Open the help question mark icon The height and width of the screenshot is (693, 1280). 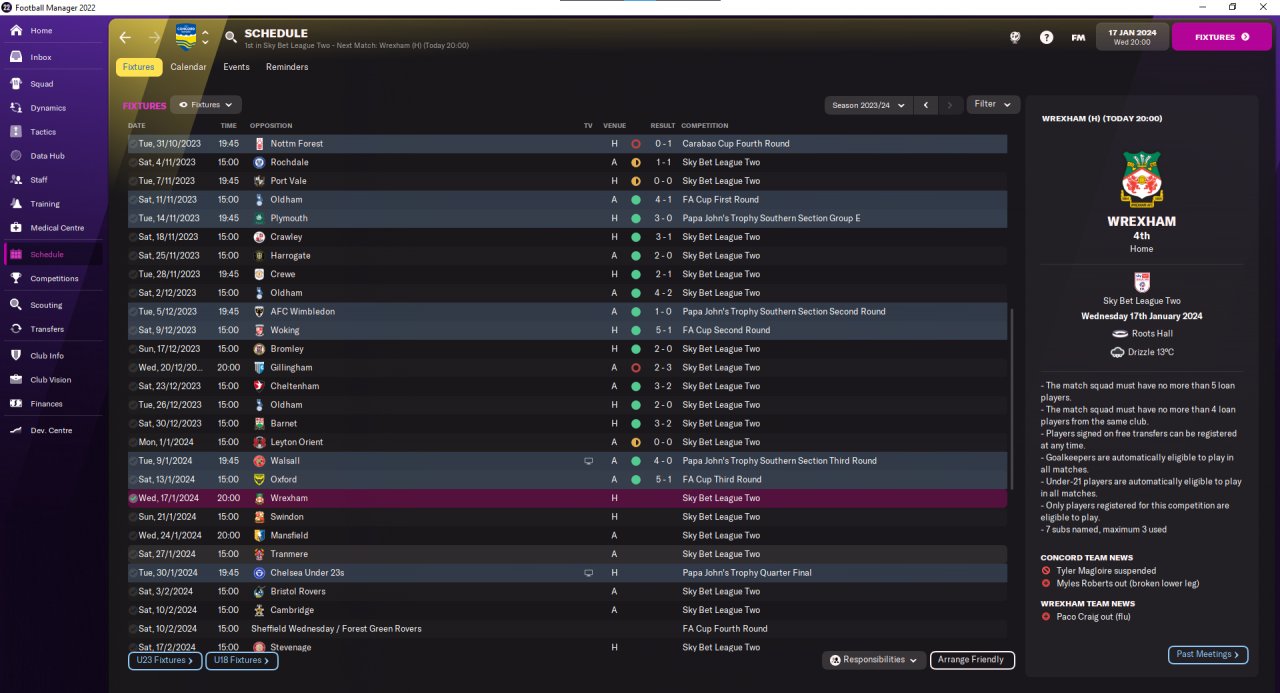point(1046,37)
